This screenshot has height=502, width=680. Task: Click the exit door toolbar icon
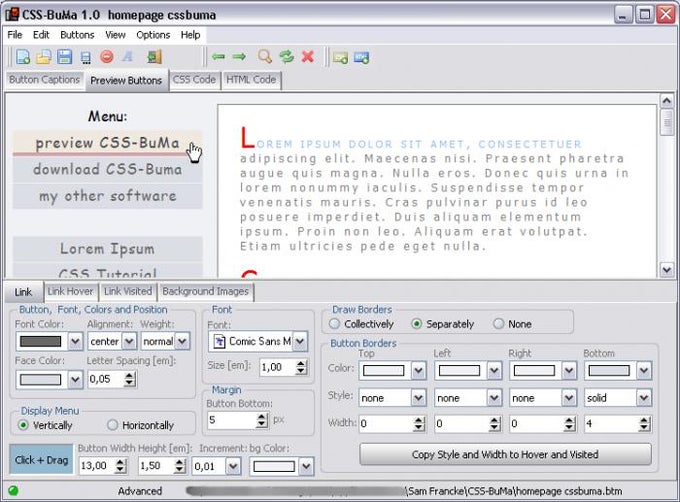[154, 57]
